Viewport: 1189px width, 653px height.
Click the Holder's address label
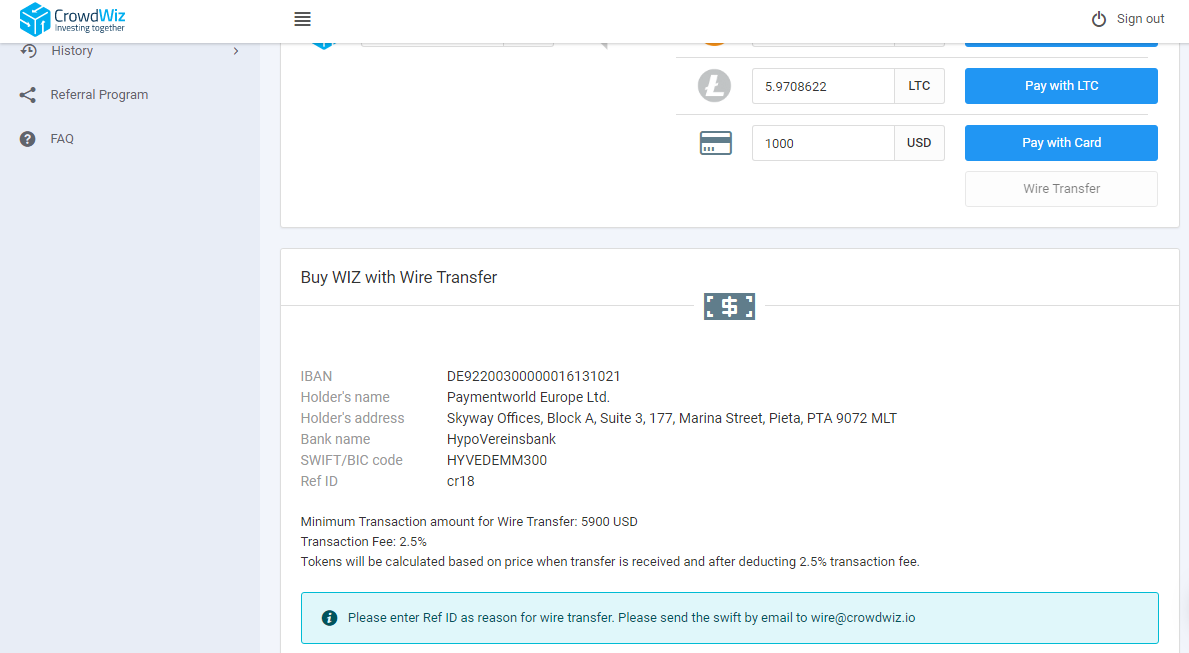353,419
